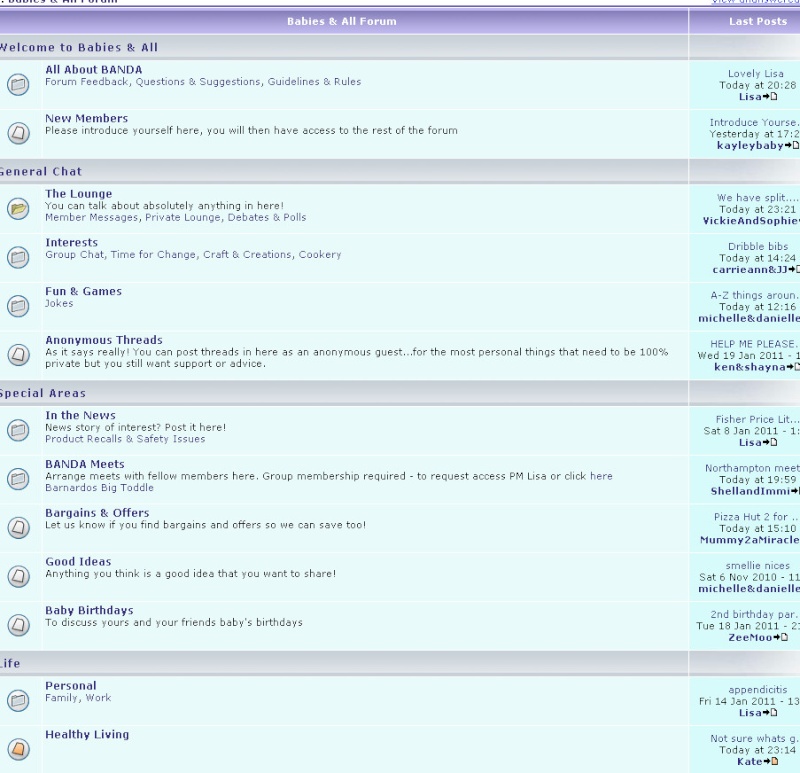Screen dimensions: 800x773
Task: Click the Personal forum folder icon
Action: (18, 701)
